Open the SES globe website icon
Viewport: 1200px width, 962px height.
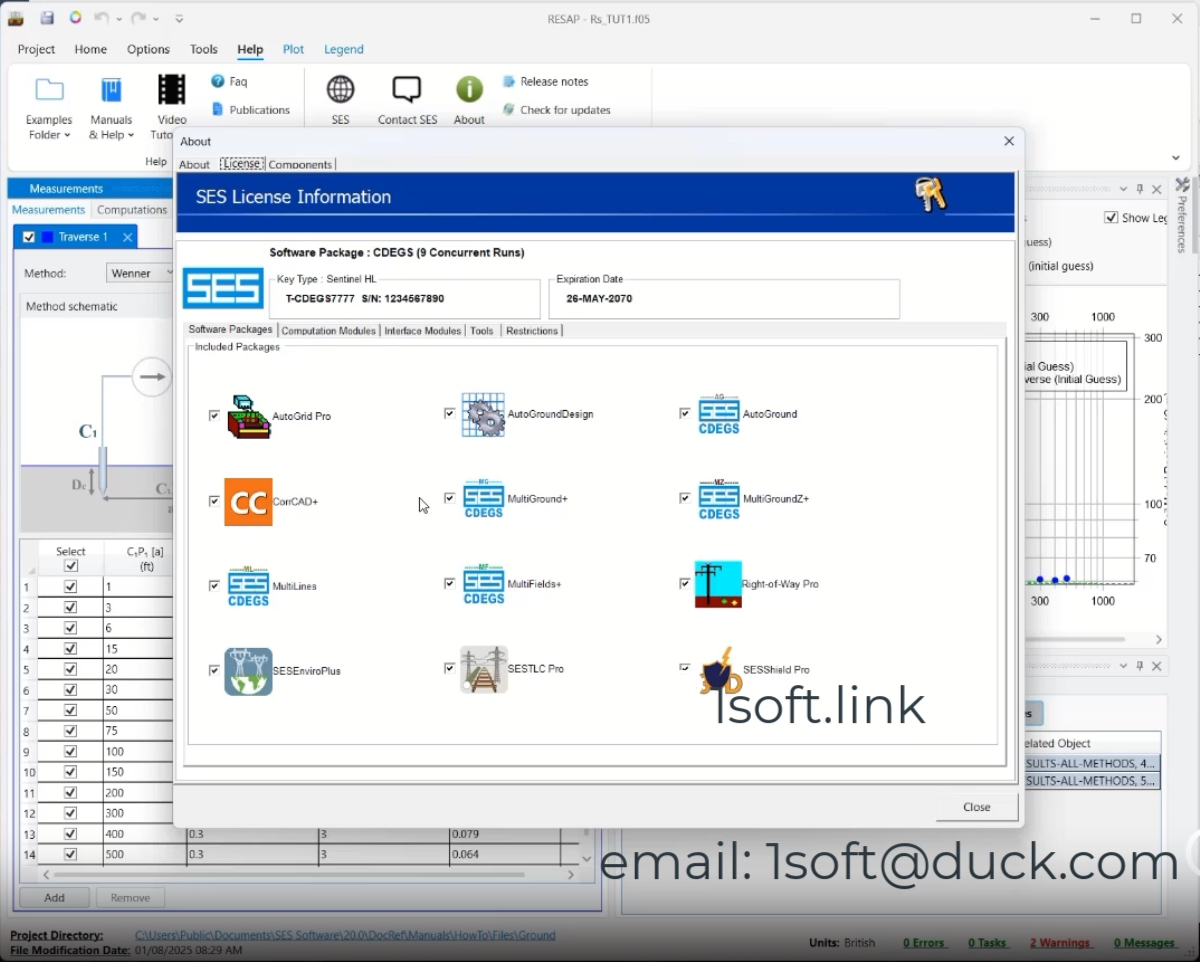(x=341, y=89)
